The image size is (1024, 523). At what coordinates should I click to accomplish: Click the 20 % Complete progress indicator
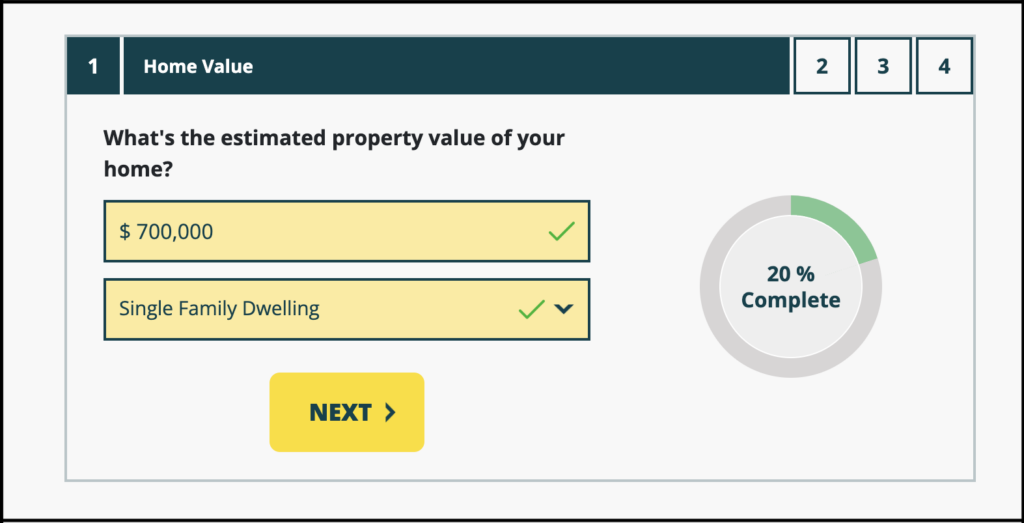[x=790, y=286]
